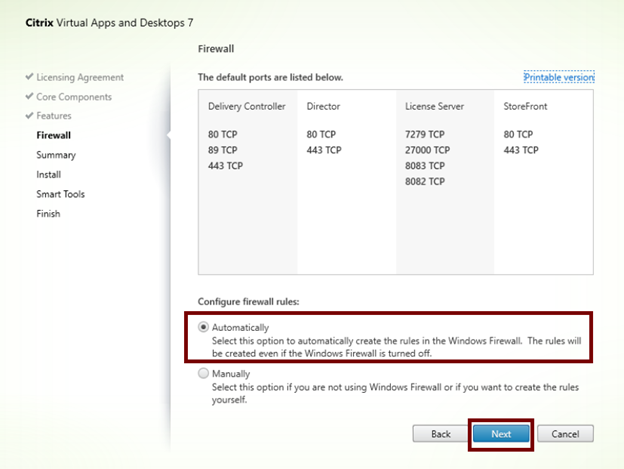Select 8083 TCP port entry

pos(425,165)
